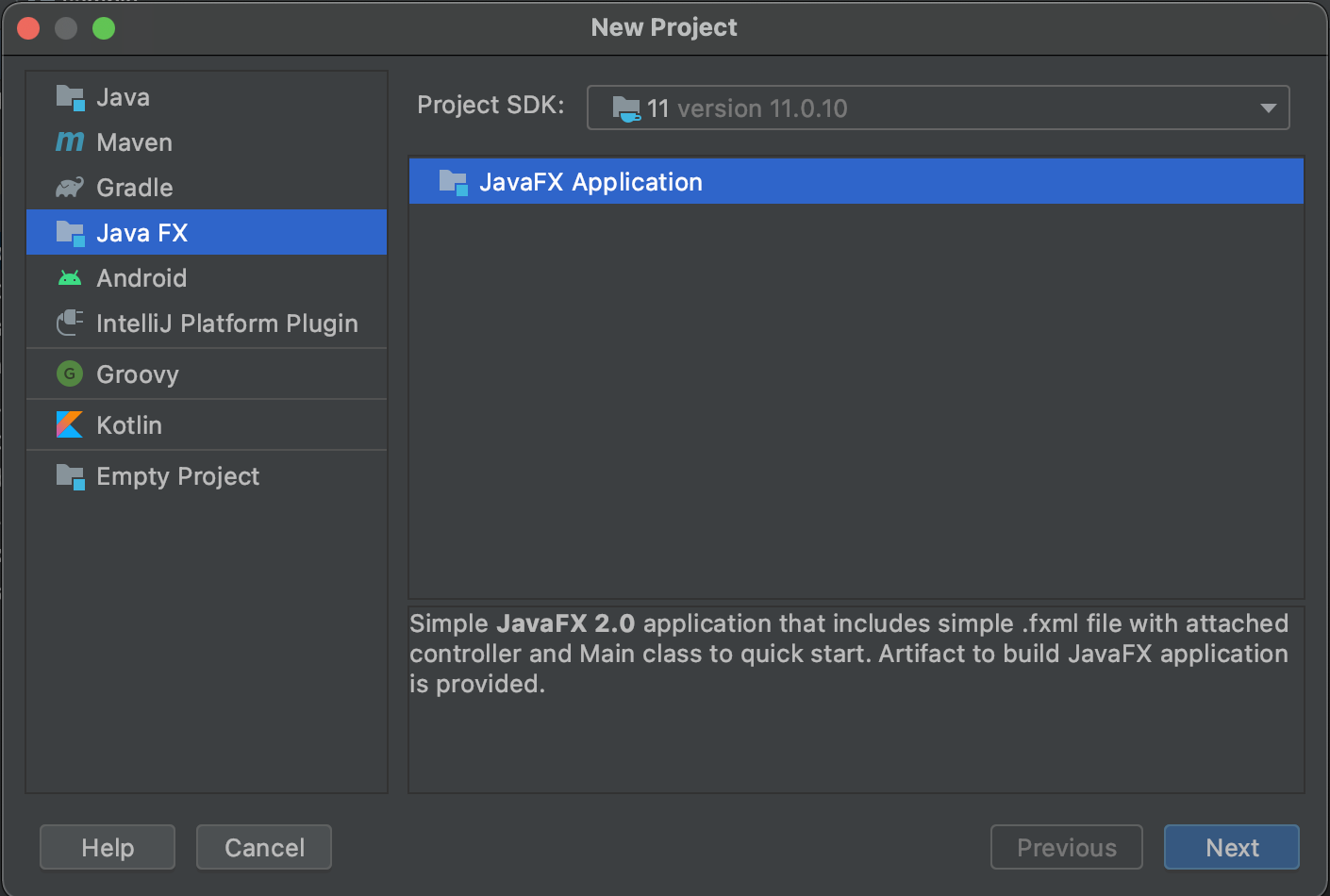1330x896 pixels.
Task: Click the Next button
Action: point(1231,847)
